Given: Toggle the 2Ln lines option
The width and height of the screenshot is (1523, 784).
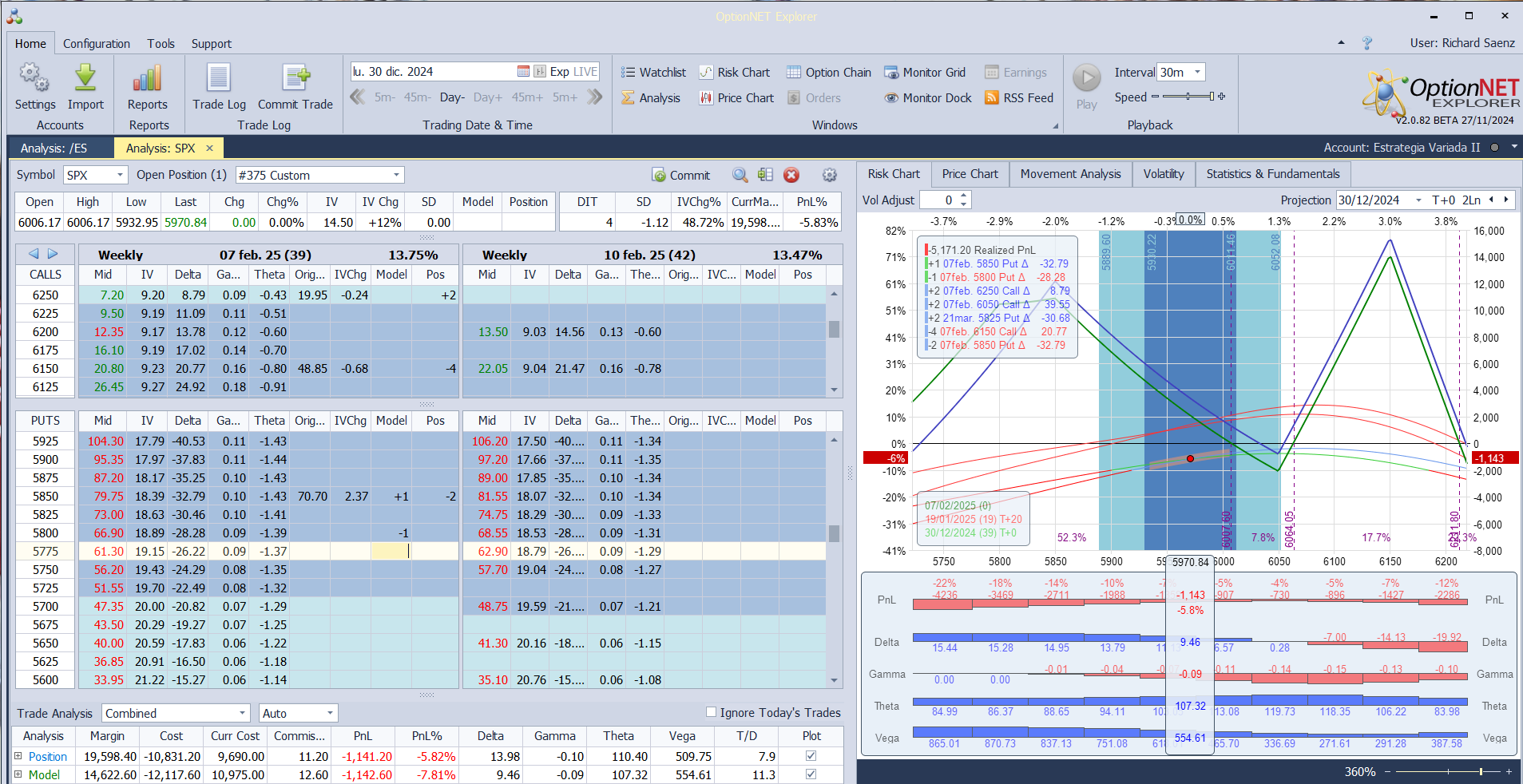Looking at the screenshot, I should pos(1471,200).
